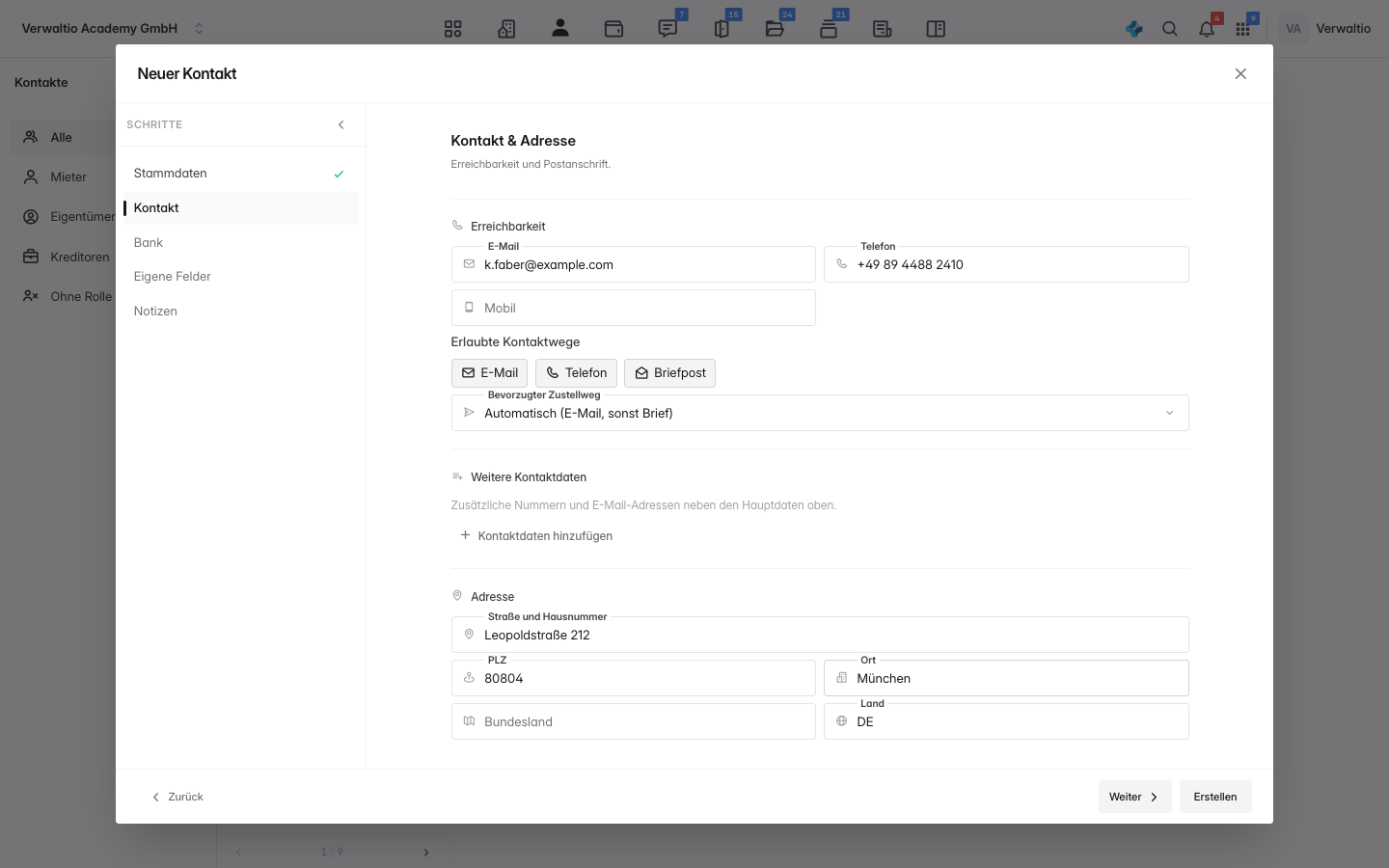Select the person contacts icon in top bar
Viewport: 1389px width, 868px height.
tap(560, 29)
